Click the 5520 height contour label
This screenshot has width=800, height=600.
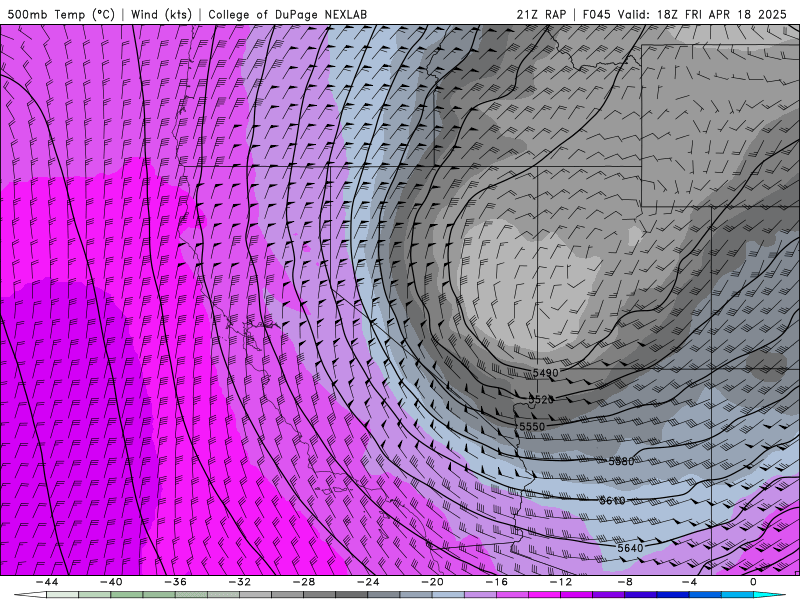pos(541,399)
